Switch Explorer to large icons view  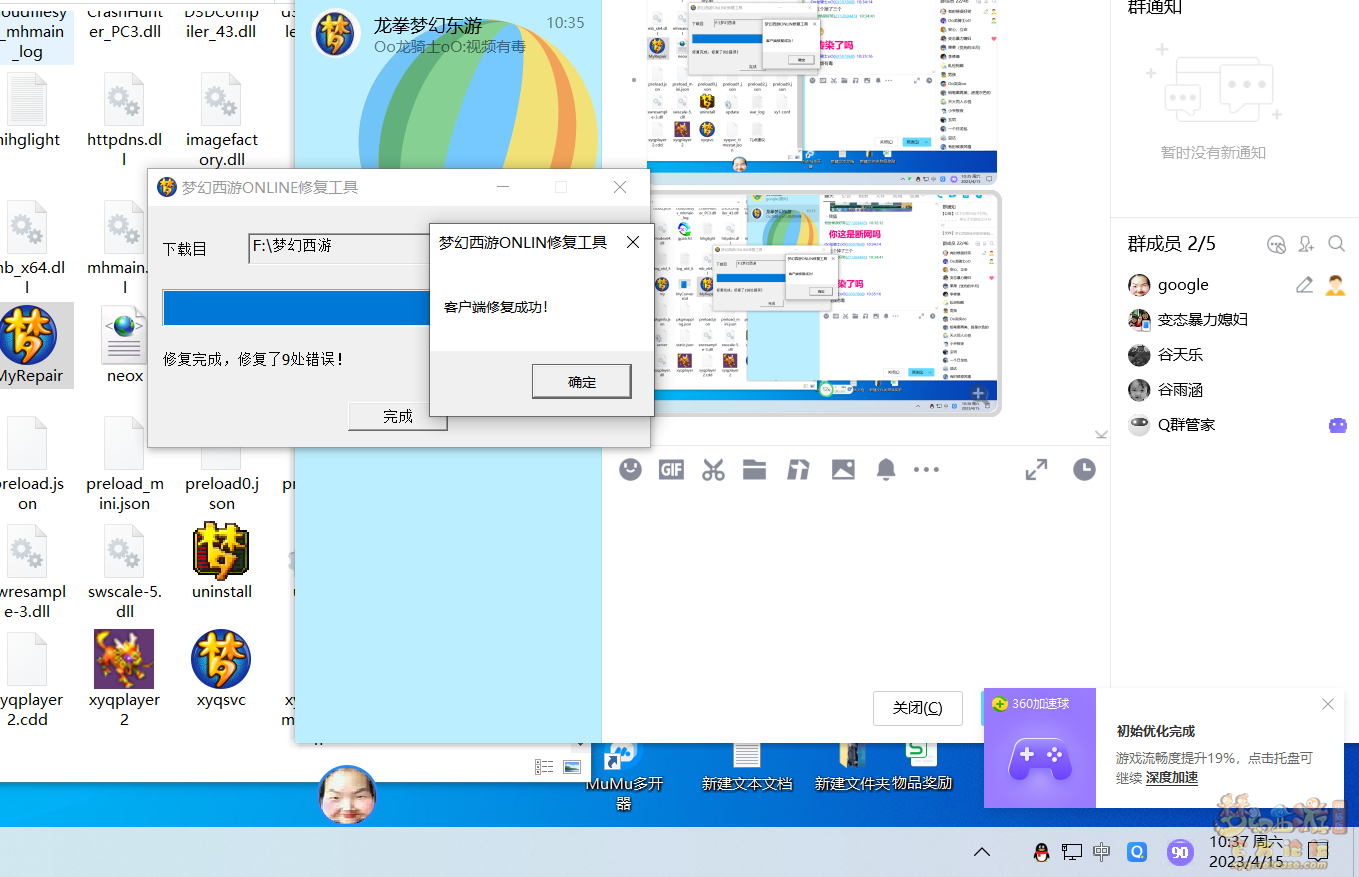point(571,767)
